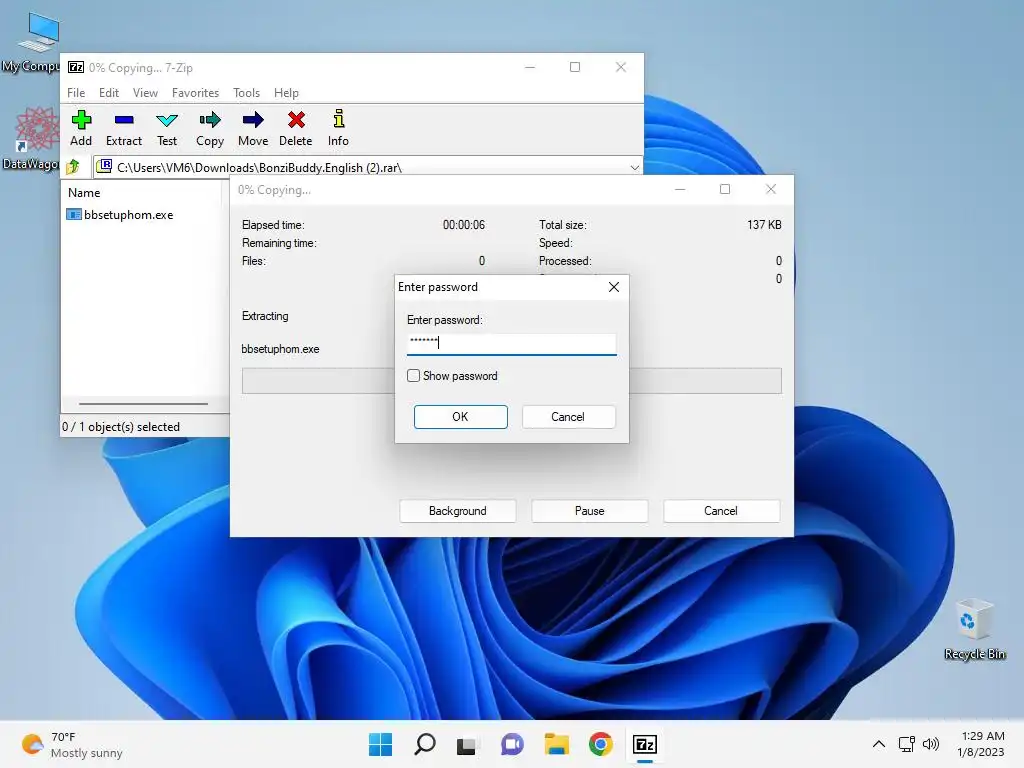
Task: Open the Windows Start menu
Action: [x=380, y=744]
